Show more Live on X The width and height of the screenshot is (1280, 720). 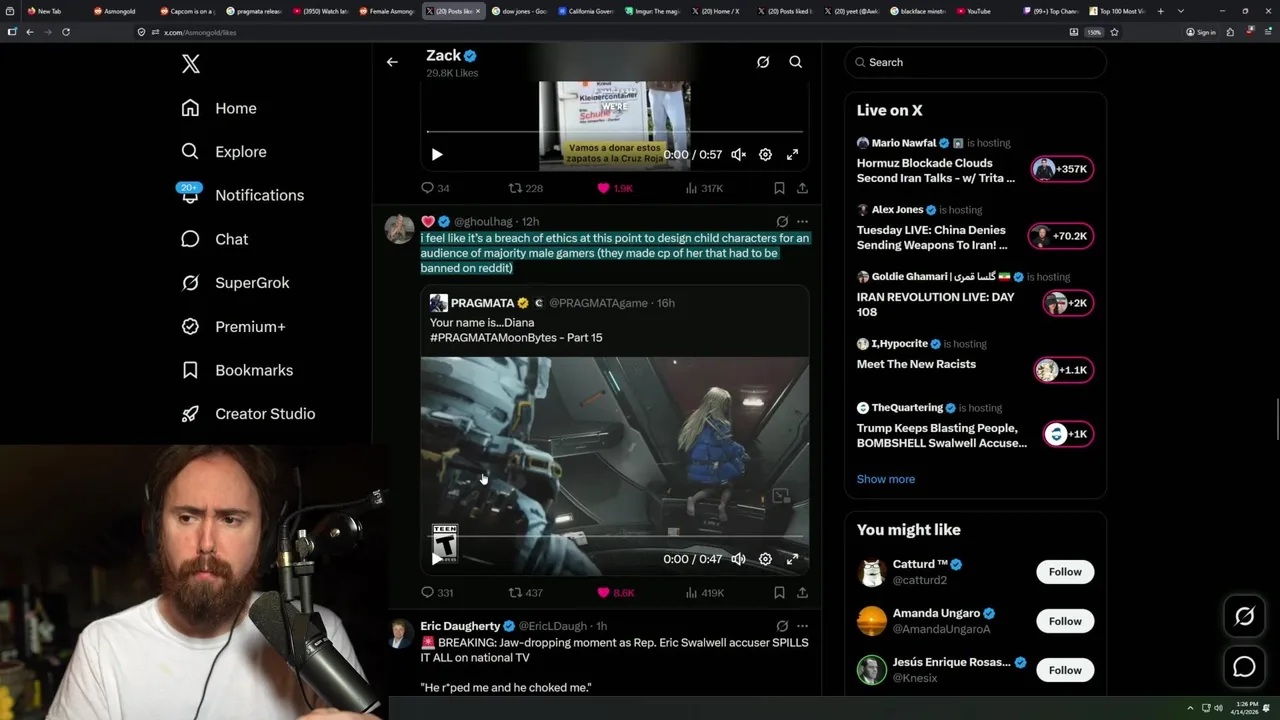pyautogui.click(x=885, y=479)
